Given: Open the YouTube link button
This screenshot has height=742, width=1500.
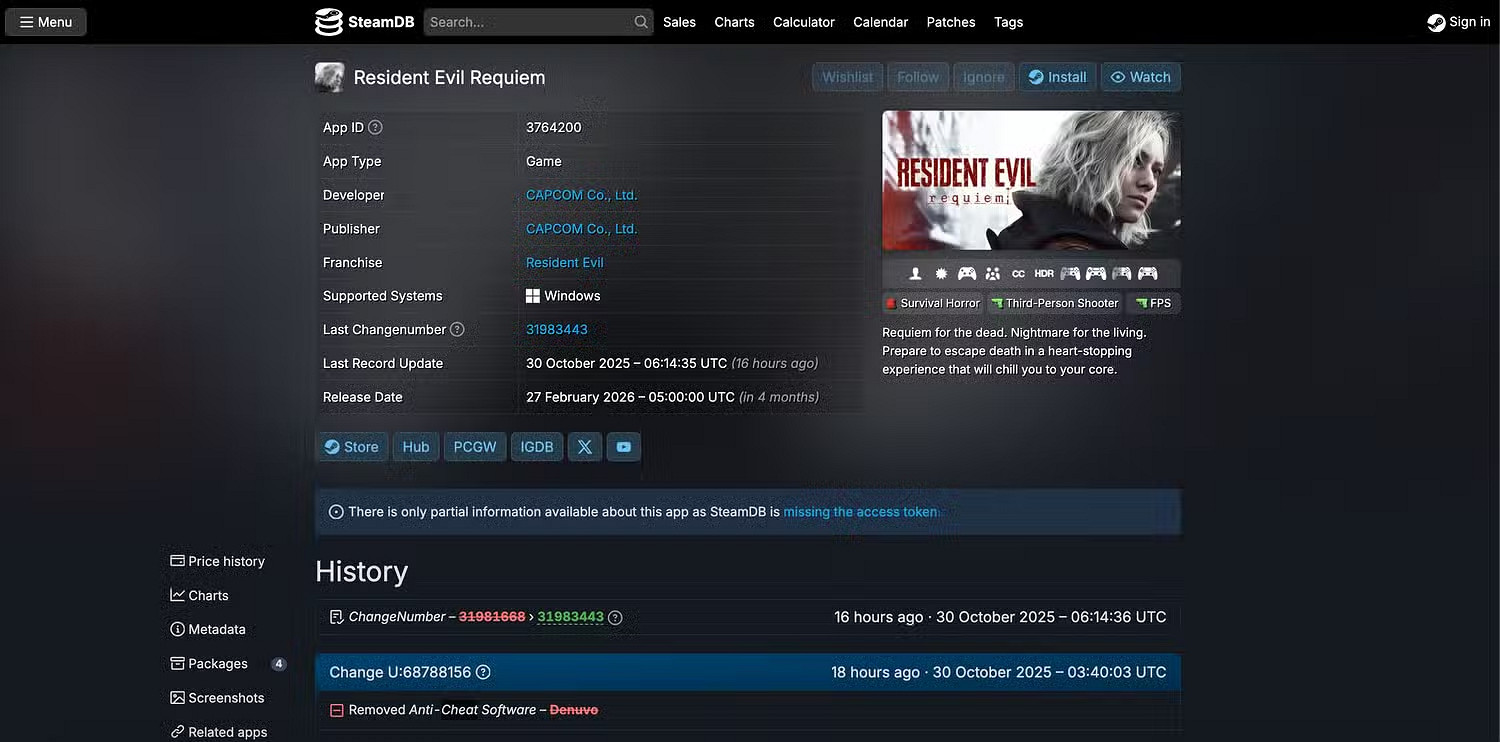Looking at the screenshot, I should tap(624, 447).
